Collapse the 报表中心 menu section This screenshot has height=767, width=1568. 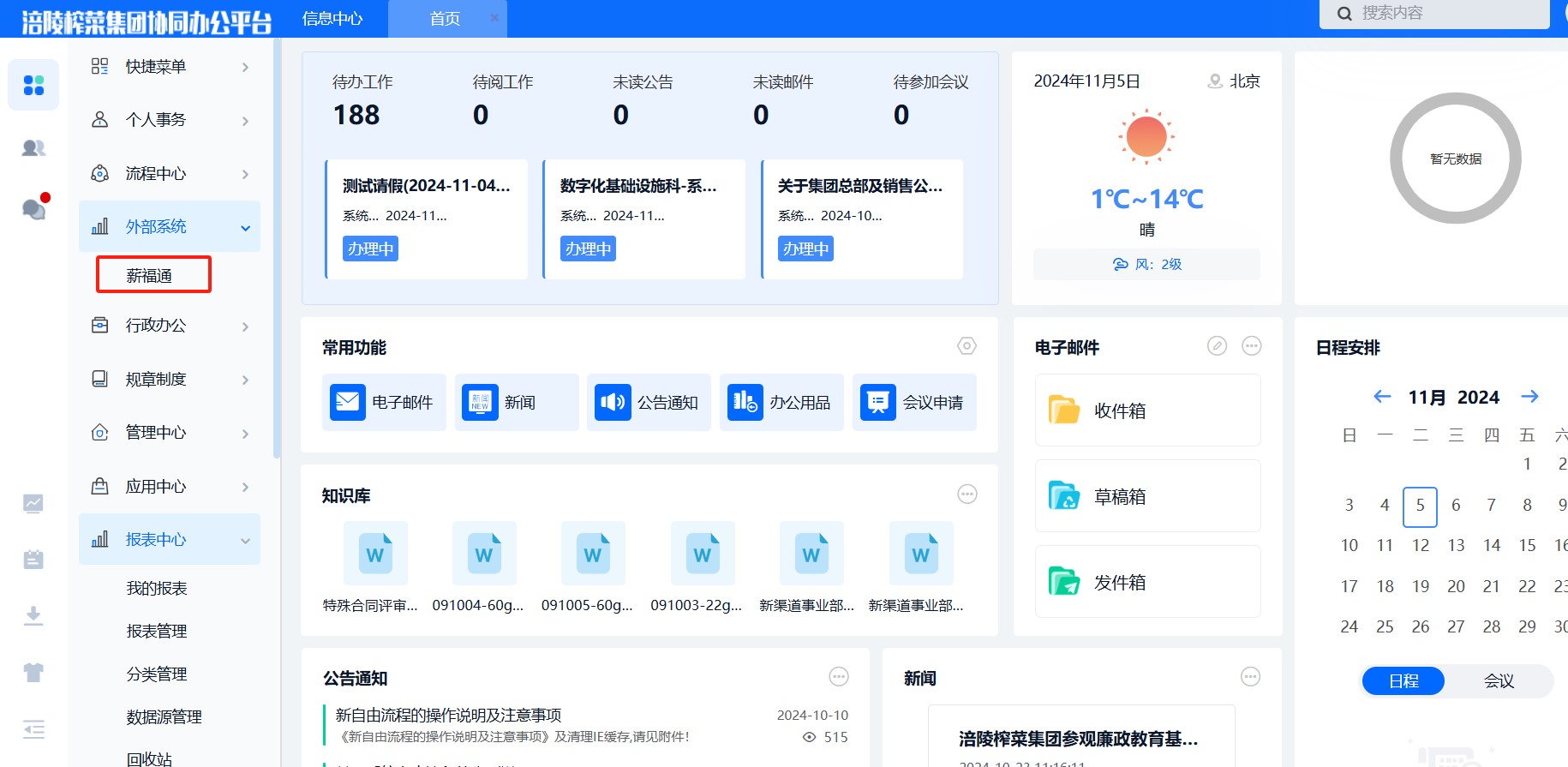[245, 540]
